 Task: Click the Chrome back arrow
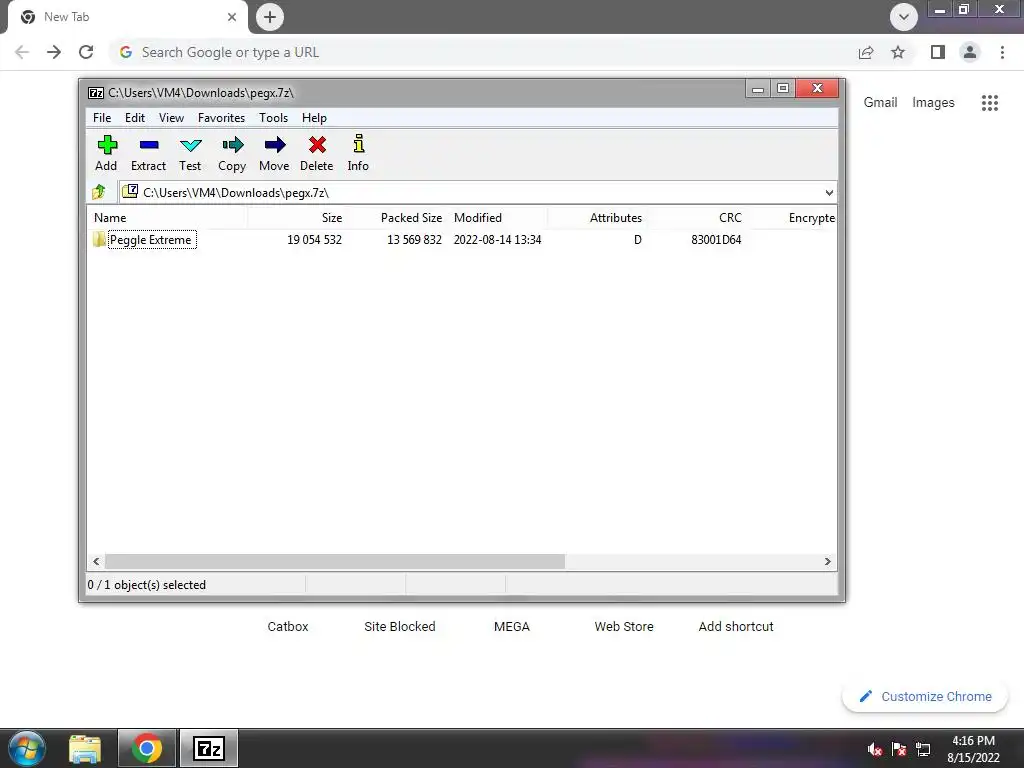22,52
